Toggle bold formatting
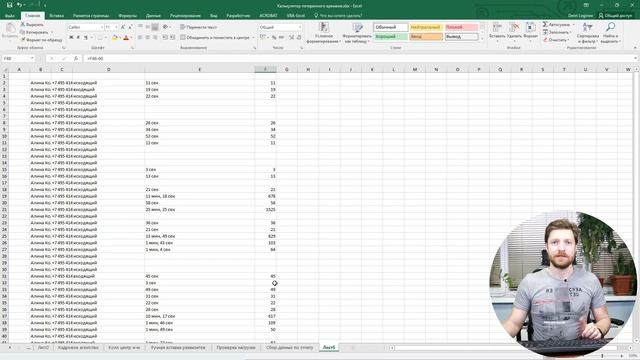The image size is (640, 360). [71, 38]
